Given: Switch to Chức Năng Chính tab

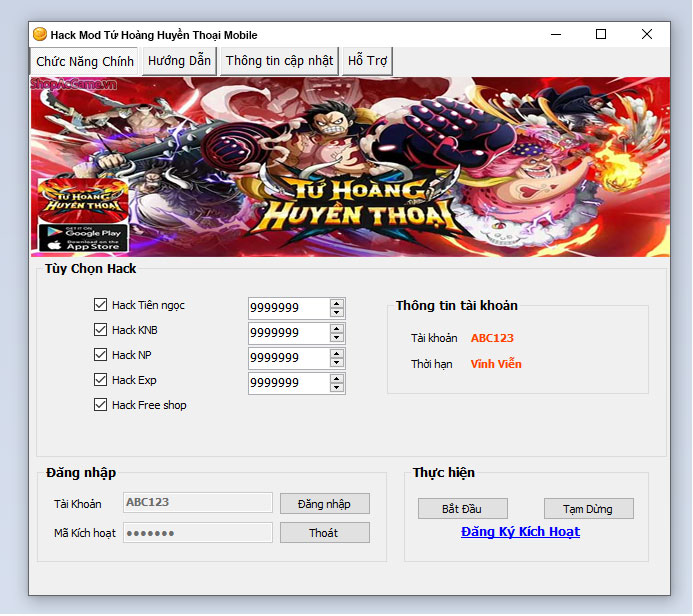Looking at the screenshot, I should (84, 61).
